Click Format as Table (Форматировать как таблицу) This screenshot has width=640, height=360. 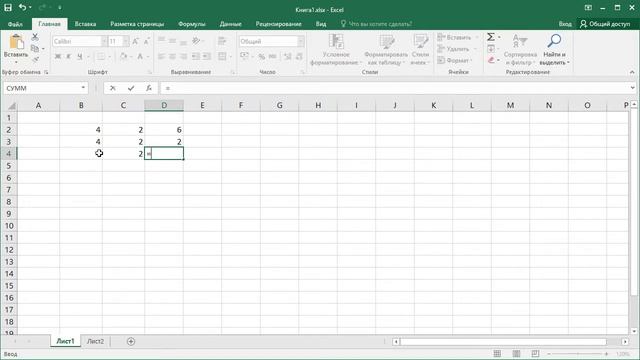[386, 50]
